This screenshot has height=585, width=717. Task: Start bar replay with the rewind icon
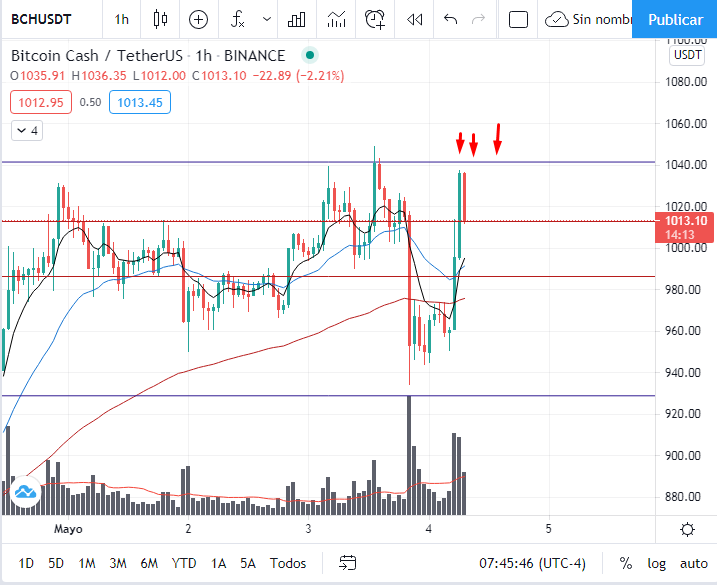pyautogui.click(x=414, y=20)
